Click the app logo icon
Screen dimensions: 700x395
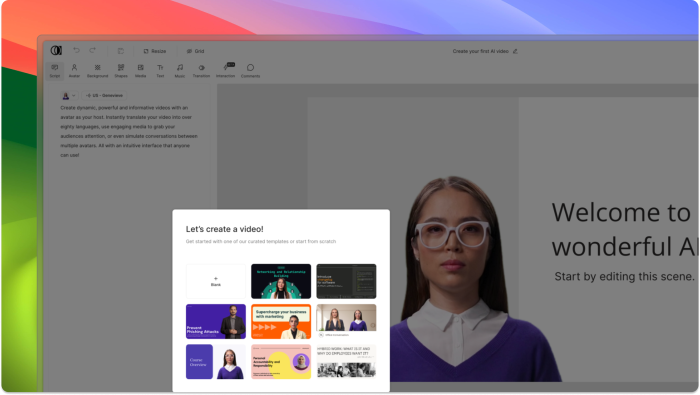[56, 50]
